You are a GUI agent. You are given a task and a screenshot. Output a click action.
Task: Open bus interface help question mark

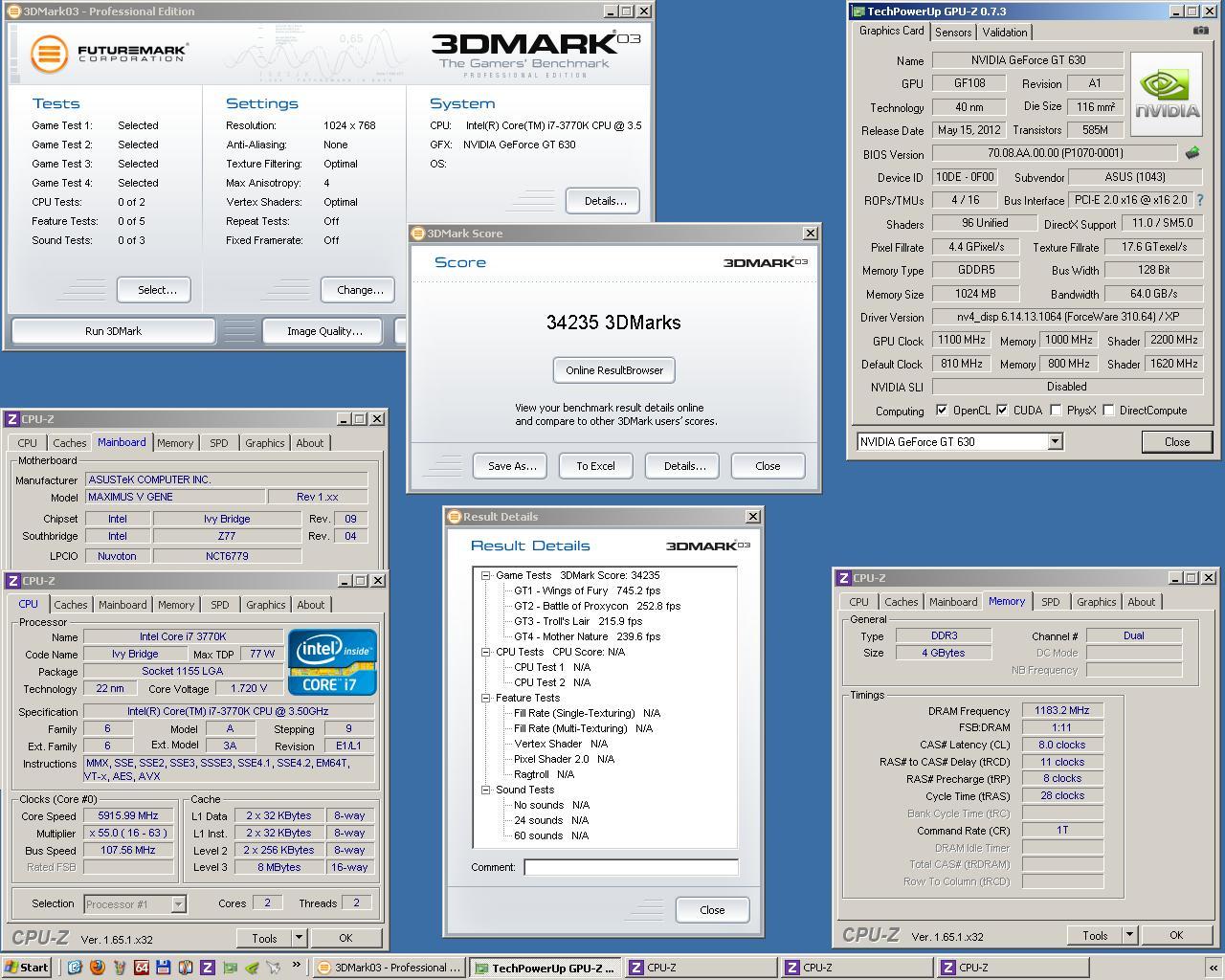point(1199,200)
